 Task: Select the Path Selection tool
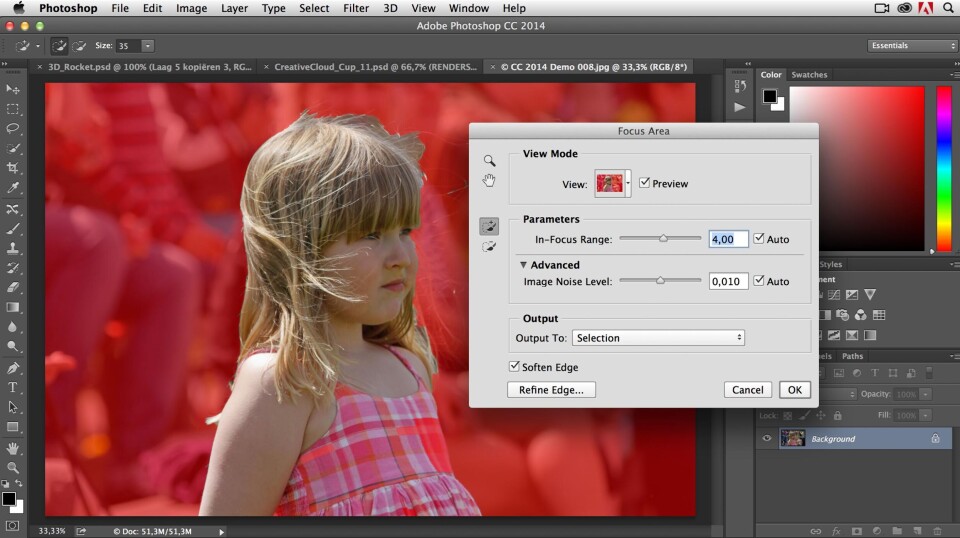(x=12, y=407)
